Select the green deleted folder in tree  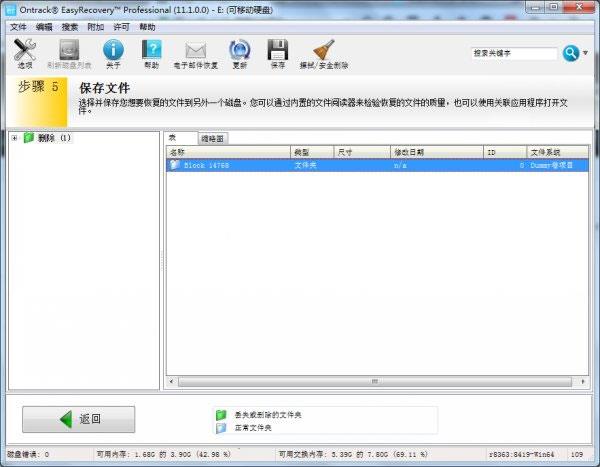point(47,138)
